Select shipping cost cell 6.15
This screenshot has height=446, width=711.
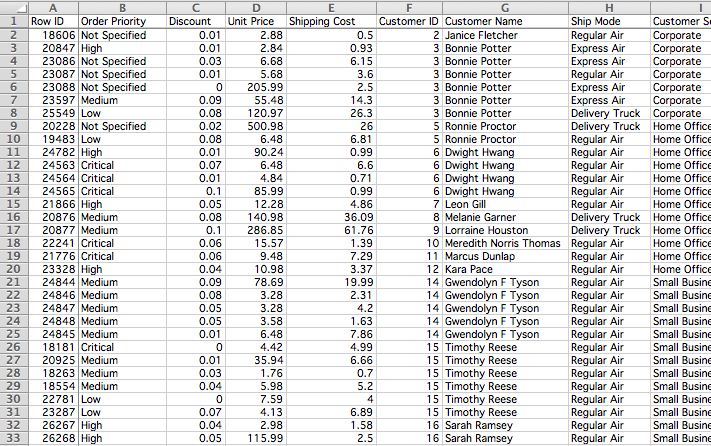coord(331,61)
